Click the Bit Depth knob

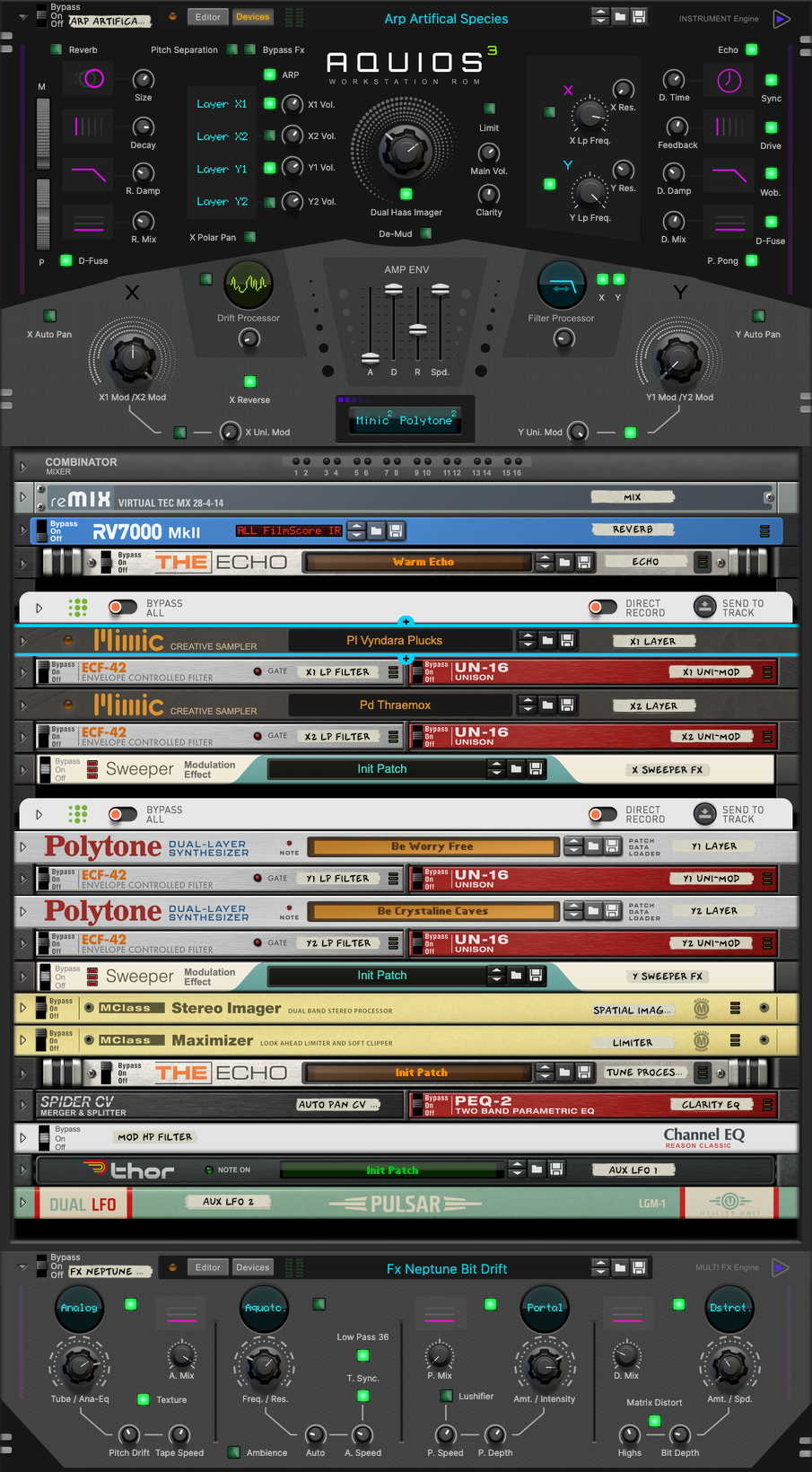pos(680,1434)
